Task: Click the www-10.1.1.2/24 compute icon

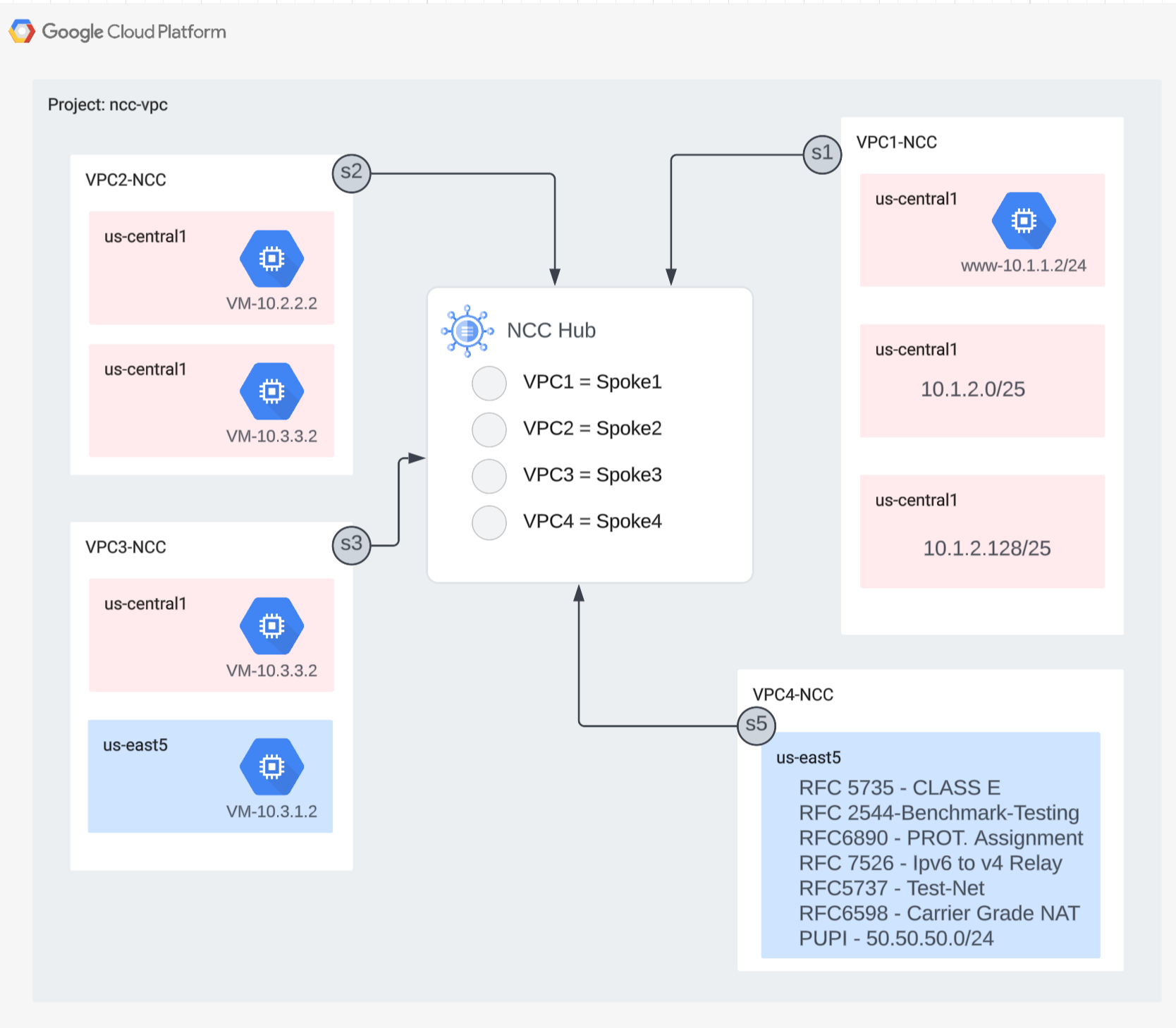Action: tap(1023, 221)
